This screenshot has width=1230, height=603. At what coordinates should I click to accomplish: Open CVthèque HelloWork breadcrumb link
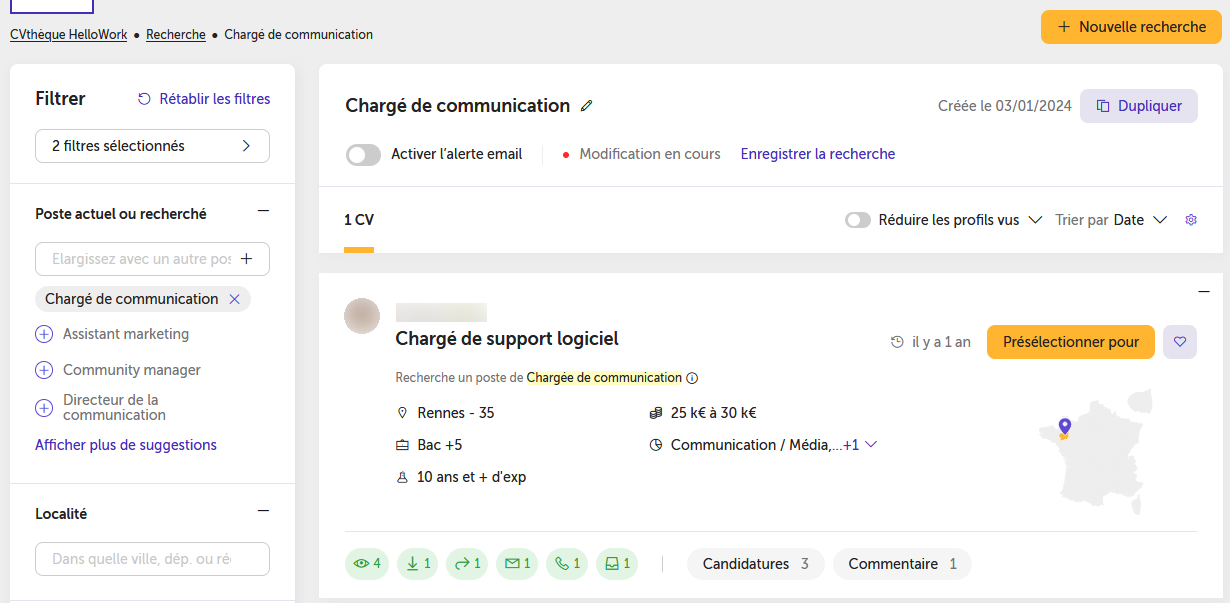(x=68, y=34)
